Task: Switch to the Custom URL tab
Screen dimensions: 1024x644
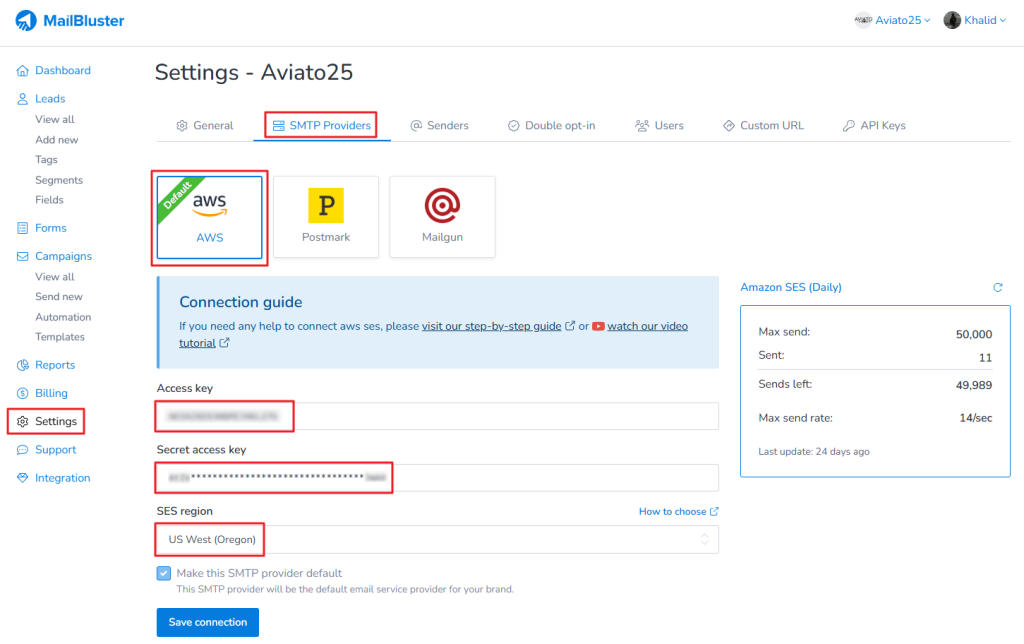Action: click(x=763, y=125)
